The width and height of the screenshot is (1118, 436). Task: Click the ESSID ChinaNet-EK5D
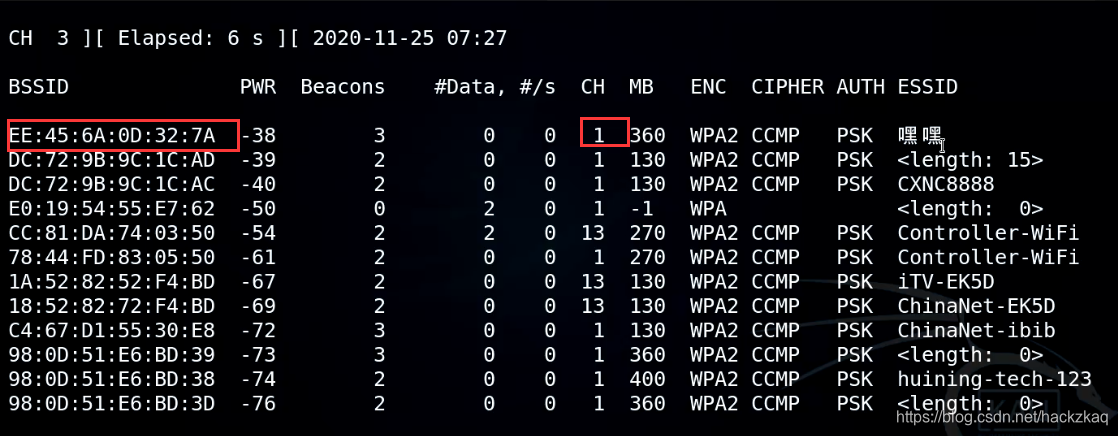coord(977,306)
